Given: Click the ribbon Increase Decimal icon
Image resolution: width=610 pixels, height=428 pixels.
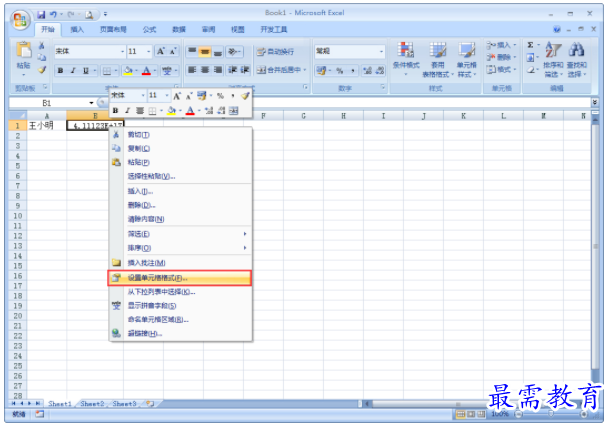Looking at the screenshot, I should pyautogui.click(x=367, y=71).
